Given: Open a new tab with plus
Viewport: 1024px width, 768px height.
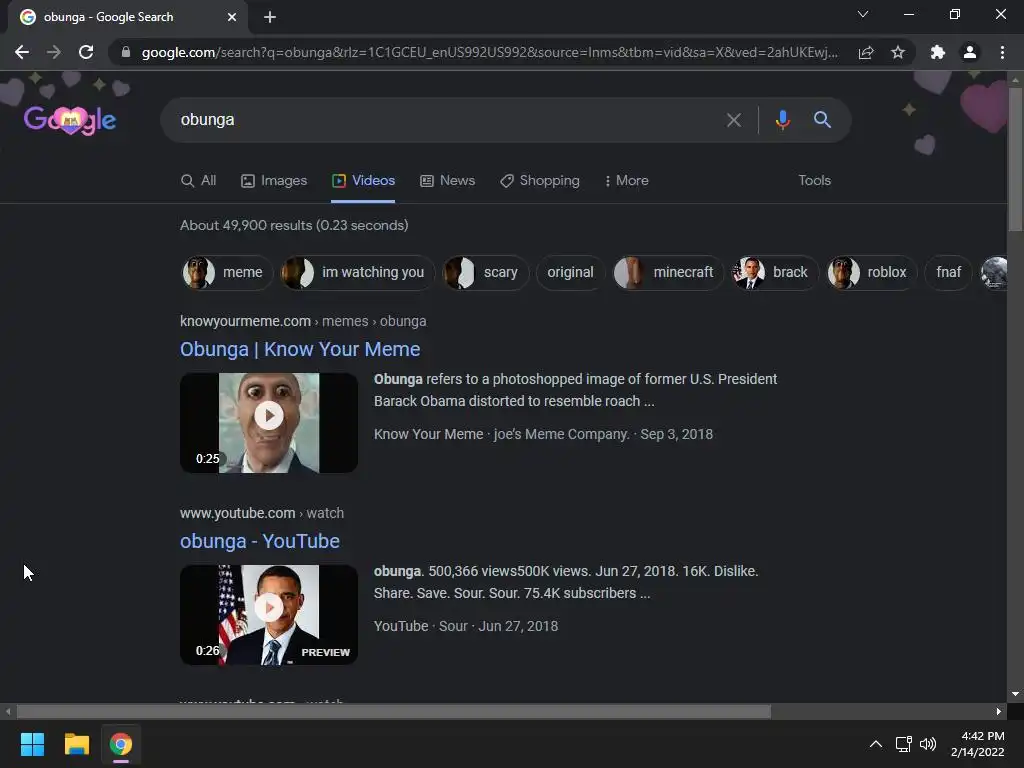Looking at the screenshot, I should (x=270, y=17).
